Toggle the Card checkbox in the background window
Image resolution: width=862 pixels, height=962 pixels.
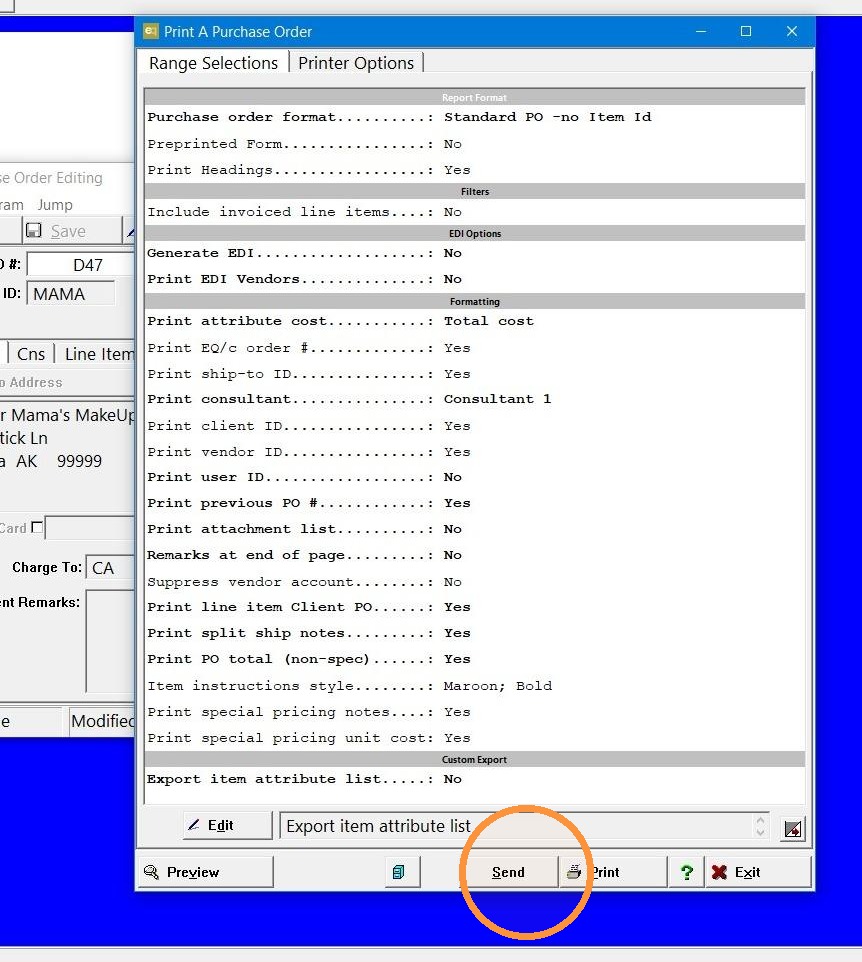(37, 527)
